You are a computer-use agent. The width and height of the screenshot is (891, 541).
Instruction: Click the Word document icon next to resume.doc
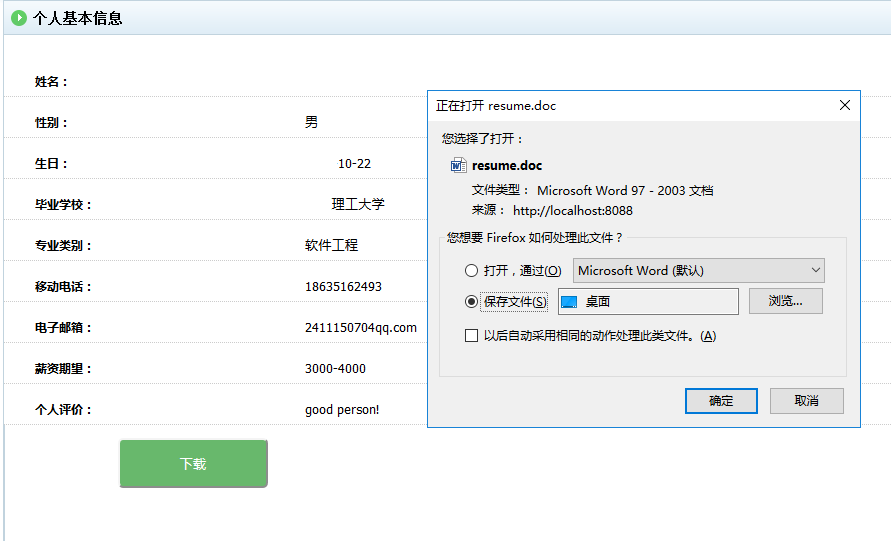(x=459, y=165)
